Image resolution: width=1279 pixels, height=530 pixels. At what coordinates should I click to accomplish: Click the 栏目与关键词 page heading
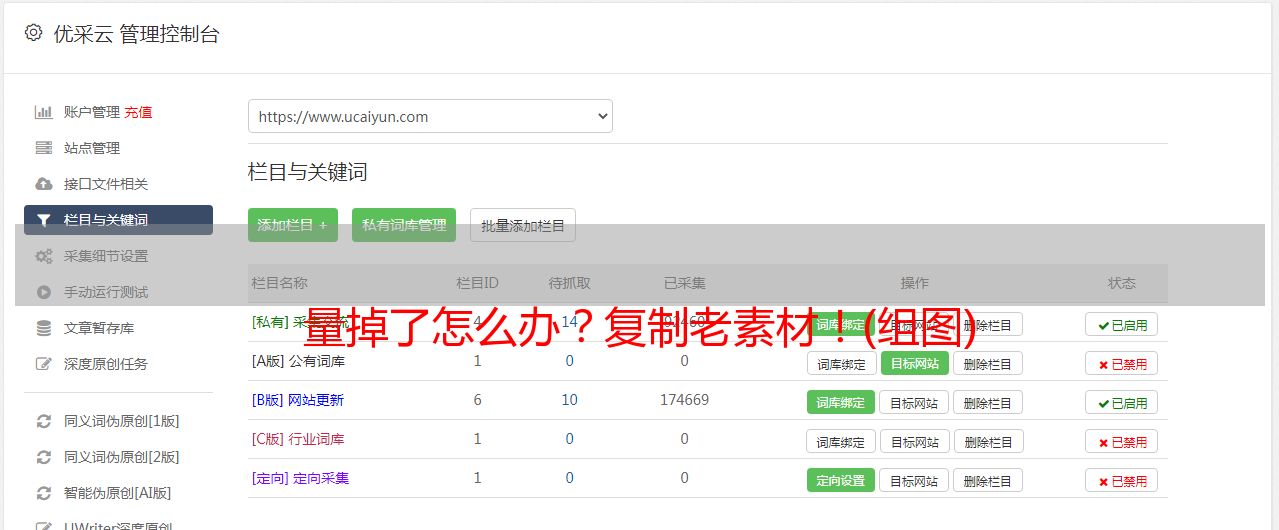(x=307, y=172)
